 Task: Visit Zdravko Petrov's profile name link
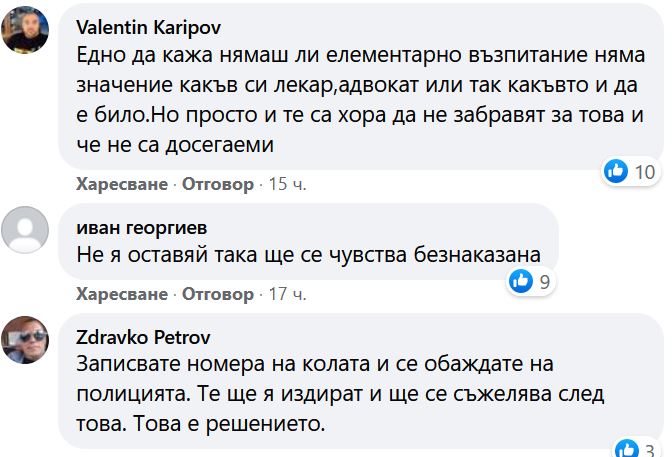(x=143, y=337)
